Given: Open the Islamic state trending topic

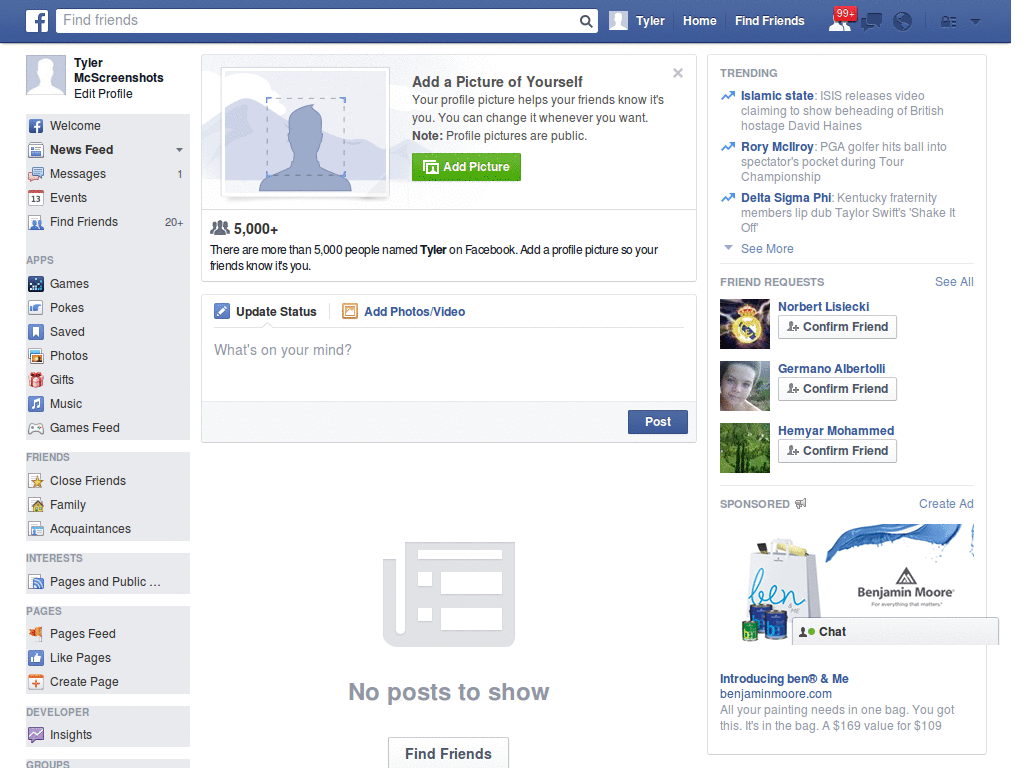Looking at the screenshot, I should point(777,96).
